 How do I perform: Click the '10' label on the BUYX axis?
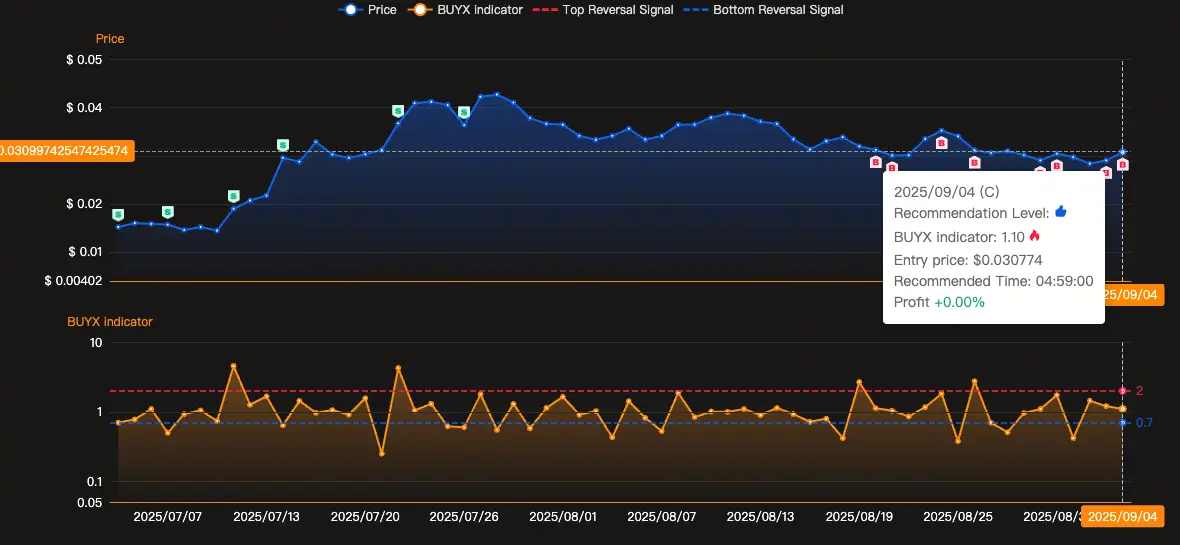[x=95, y=343]
